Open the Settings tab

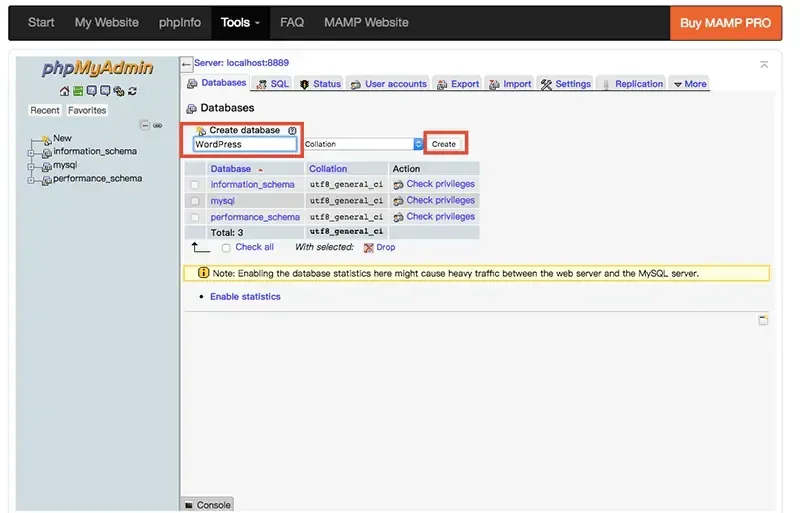pyautogui.click(x=565, y=84)
